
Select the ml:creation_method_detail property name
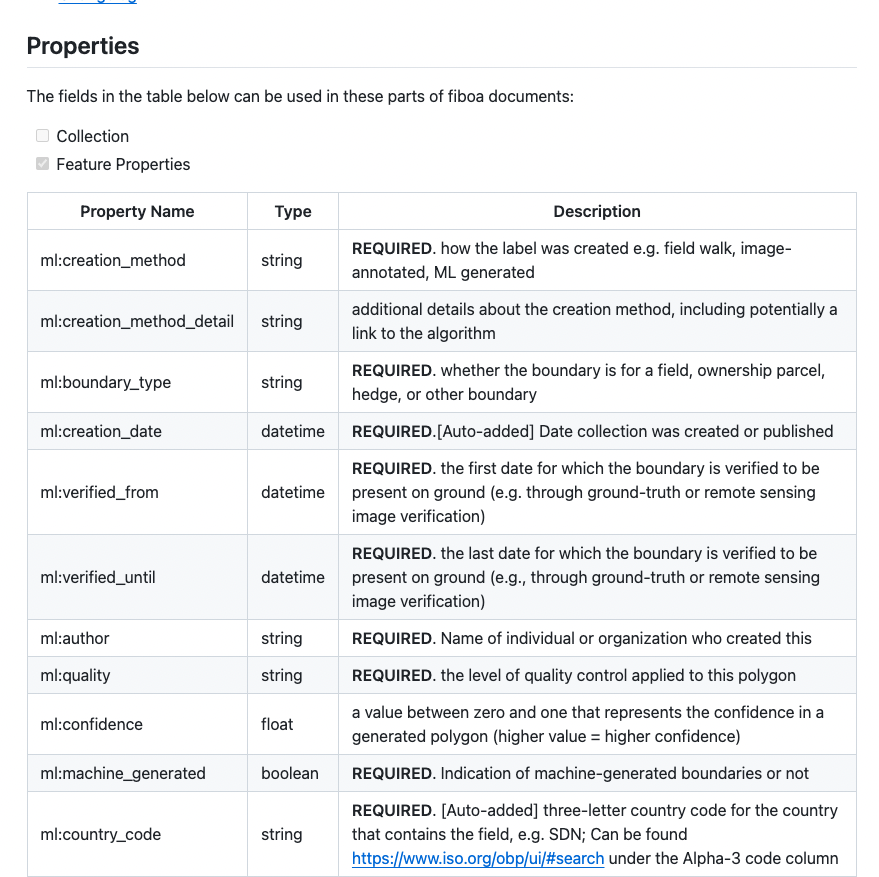point(137,321)
